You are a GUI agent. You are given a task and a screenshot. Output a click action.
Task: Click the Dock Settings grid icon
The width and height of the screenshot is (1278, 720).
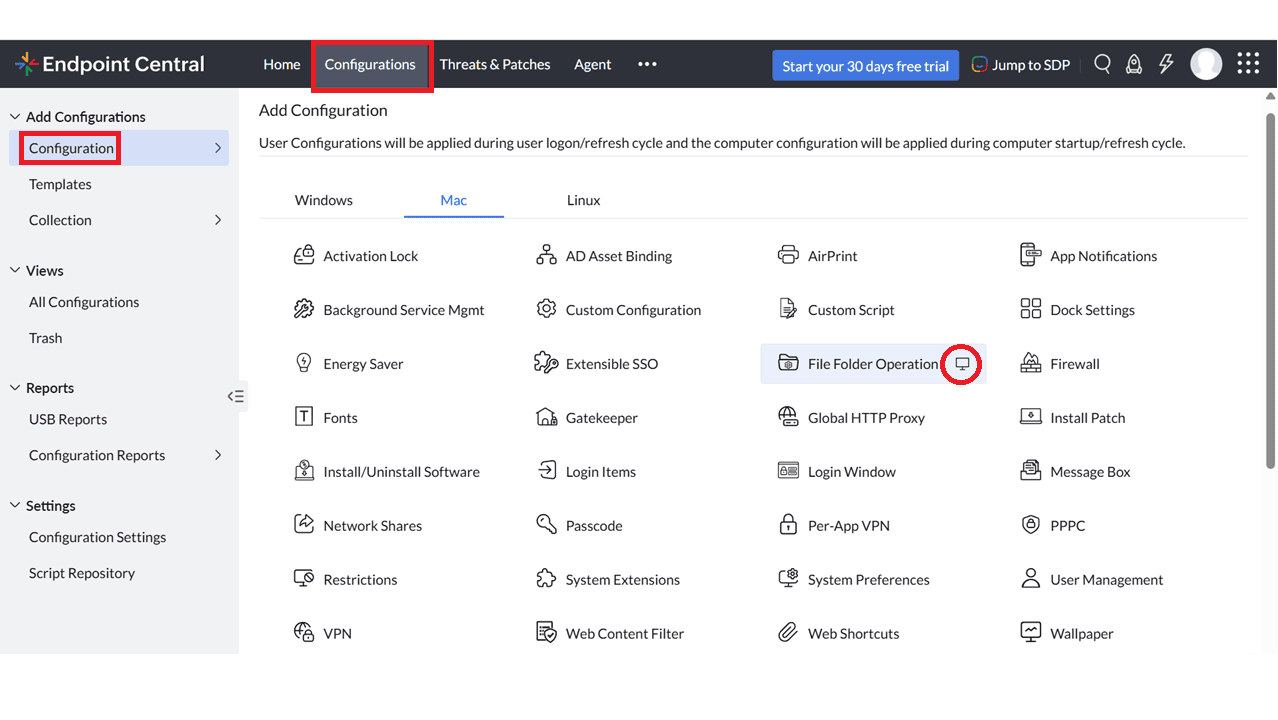1030,310
